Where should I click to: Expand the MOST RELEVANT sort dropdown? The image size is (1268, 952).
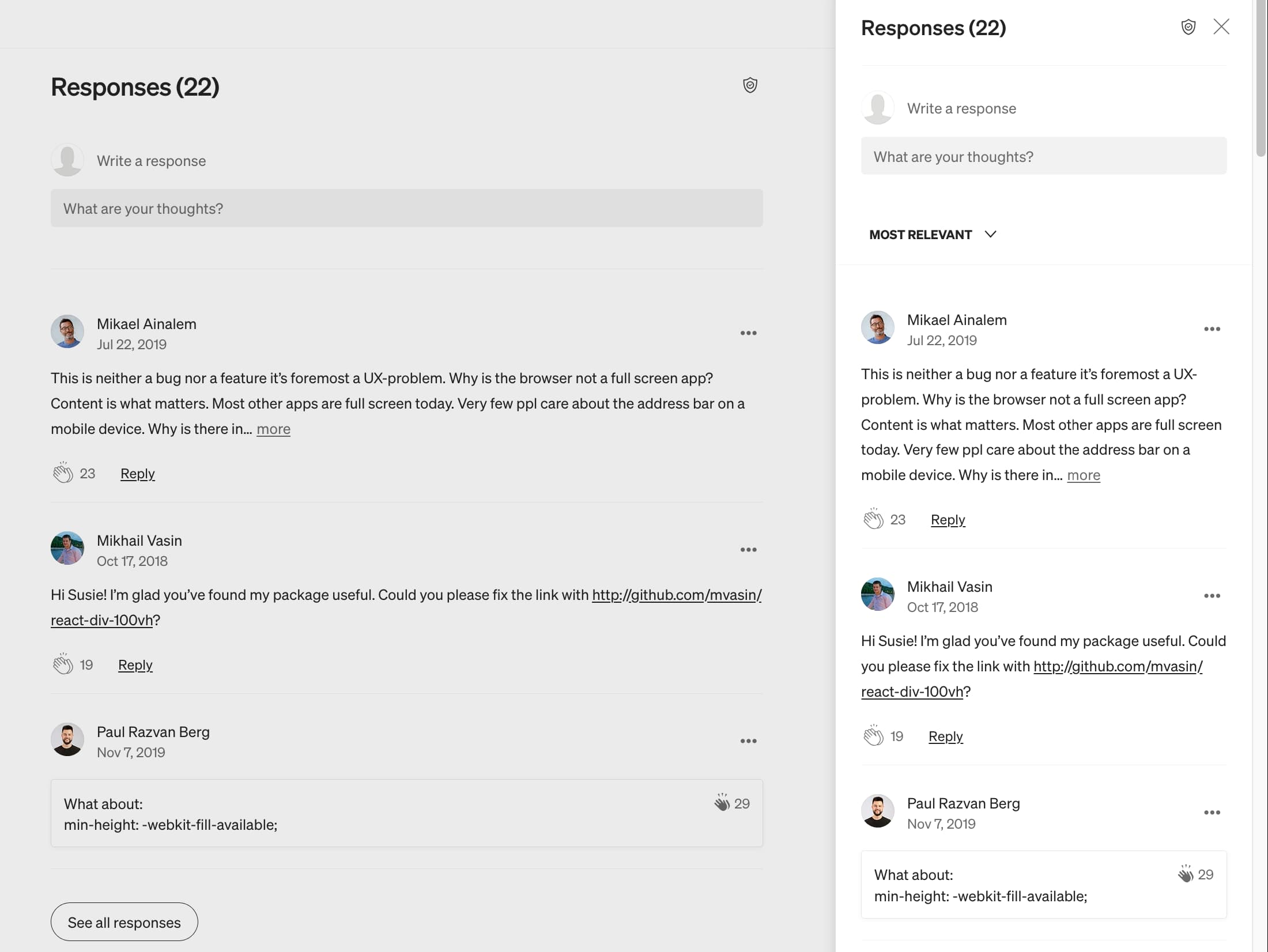point(933,235)
